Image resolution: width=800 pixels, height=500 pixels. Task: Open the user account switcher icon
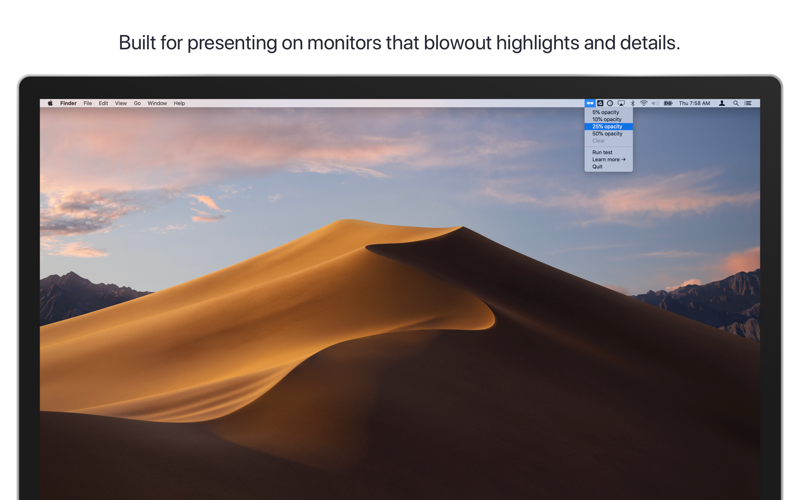722,103
